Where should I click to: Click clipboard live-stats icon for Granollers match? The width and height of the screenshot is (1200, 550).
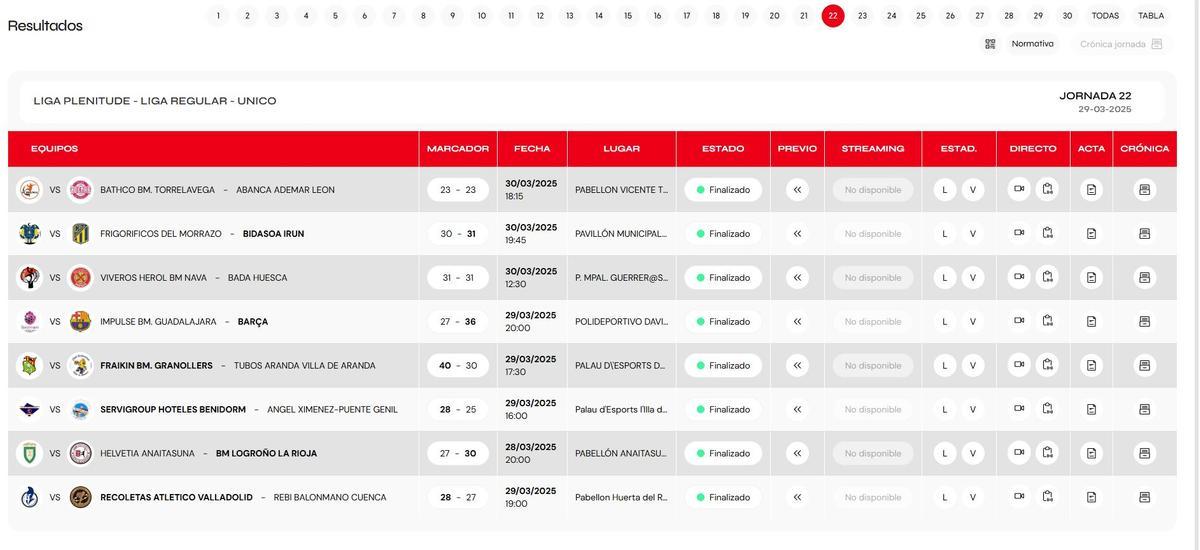pyautogui.click(x=1047, y=365)
